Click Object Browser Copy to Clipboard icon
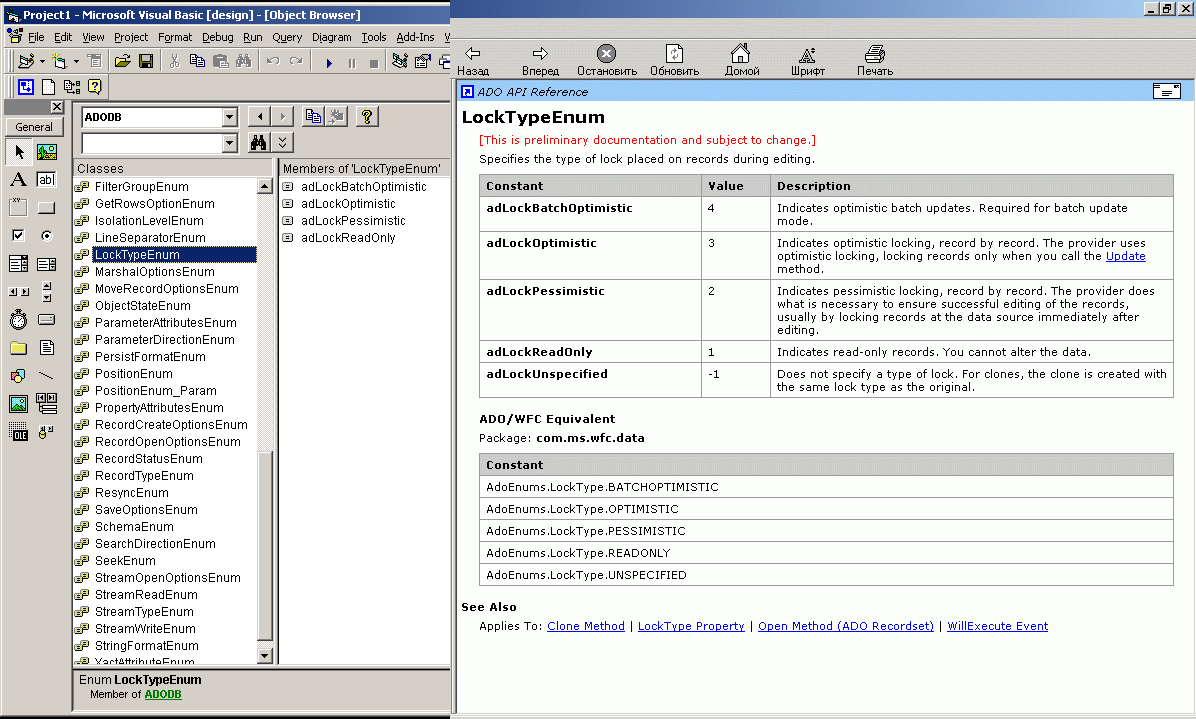Image resolution: width=1196 pixels, height=719 pixels. point(313,117)
